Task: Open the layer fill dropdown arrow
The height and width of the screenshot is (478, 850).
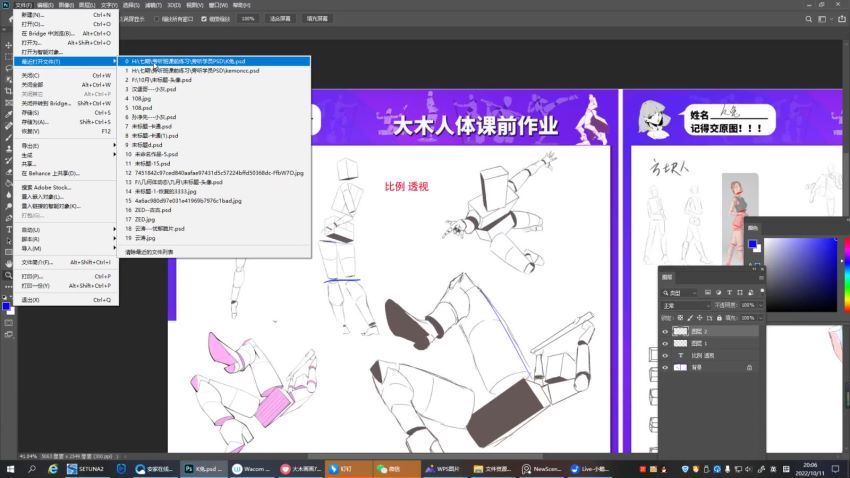Action: (761, 318)
